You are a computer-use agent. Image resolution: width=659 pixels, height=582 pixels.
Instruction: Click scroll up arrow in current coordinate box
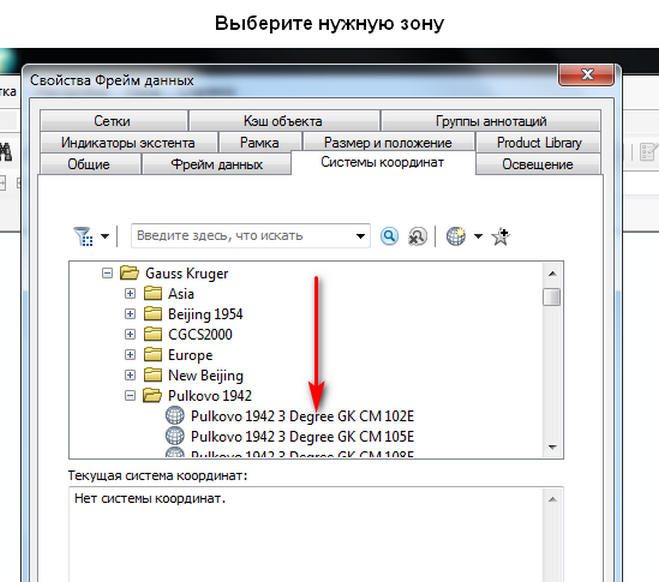tap(552, 499)
